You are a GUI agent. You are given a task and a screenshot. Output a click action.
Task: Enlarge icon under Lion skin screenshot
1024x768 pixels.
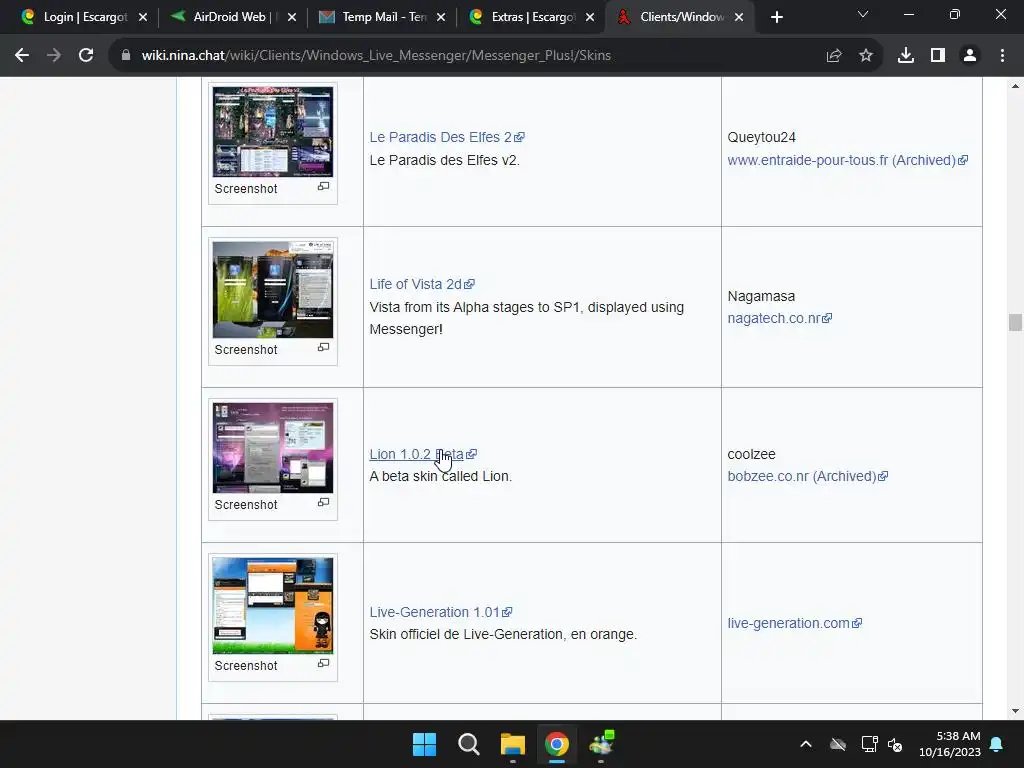(x=323, y=502)
